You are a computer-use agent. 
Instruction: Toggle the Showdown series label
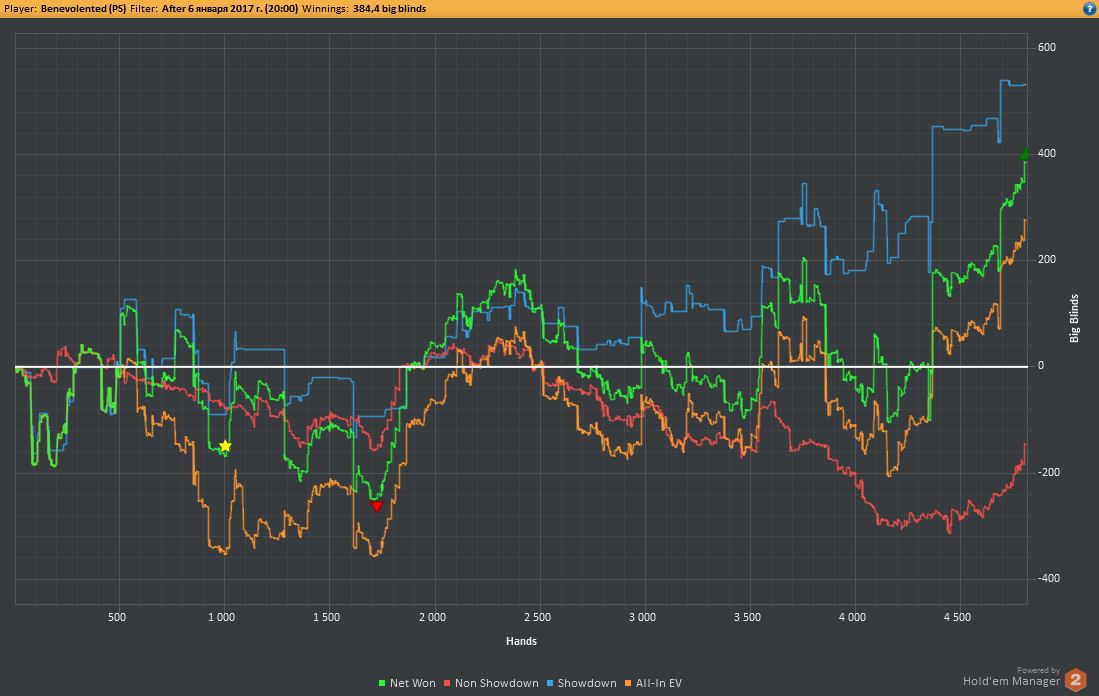tap(587, 684)
